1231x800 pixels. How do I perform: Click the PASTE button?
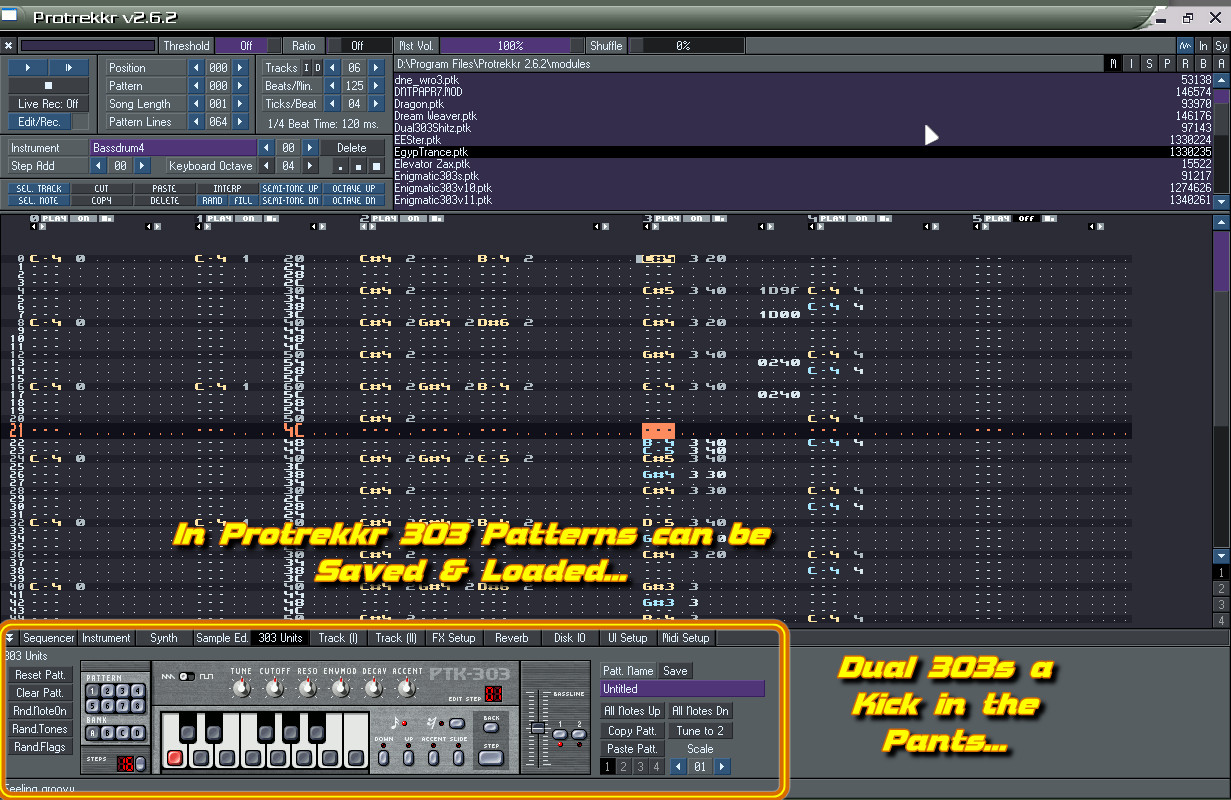coord(164,188)
